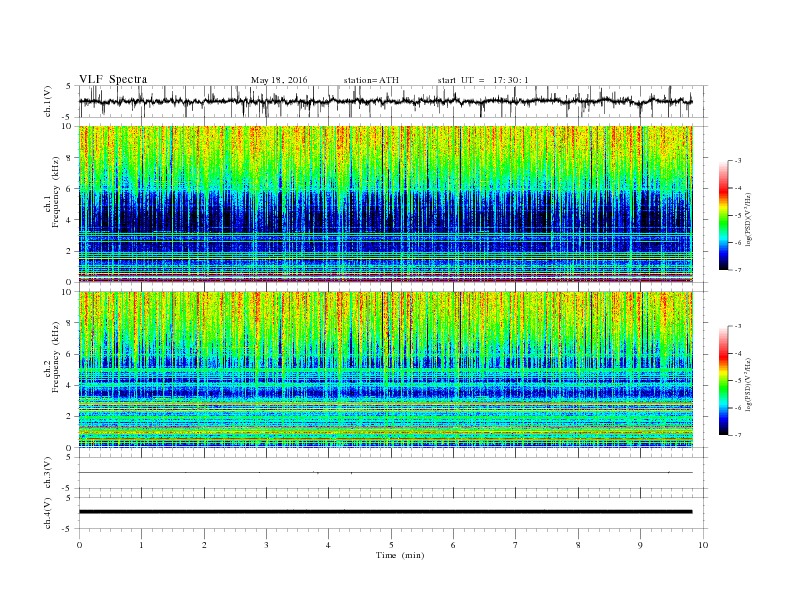Click the "ch.1(V)" waveform axis label

(x=48, y=101)
